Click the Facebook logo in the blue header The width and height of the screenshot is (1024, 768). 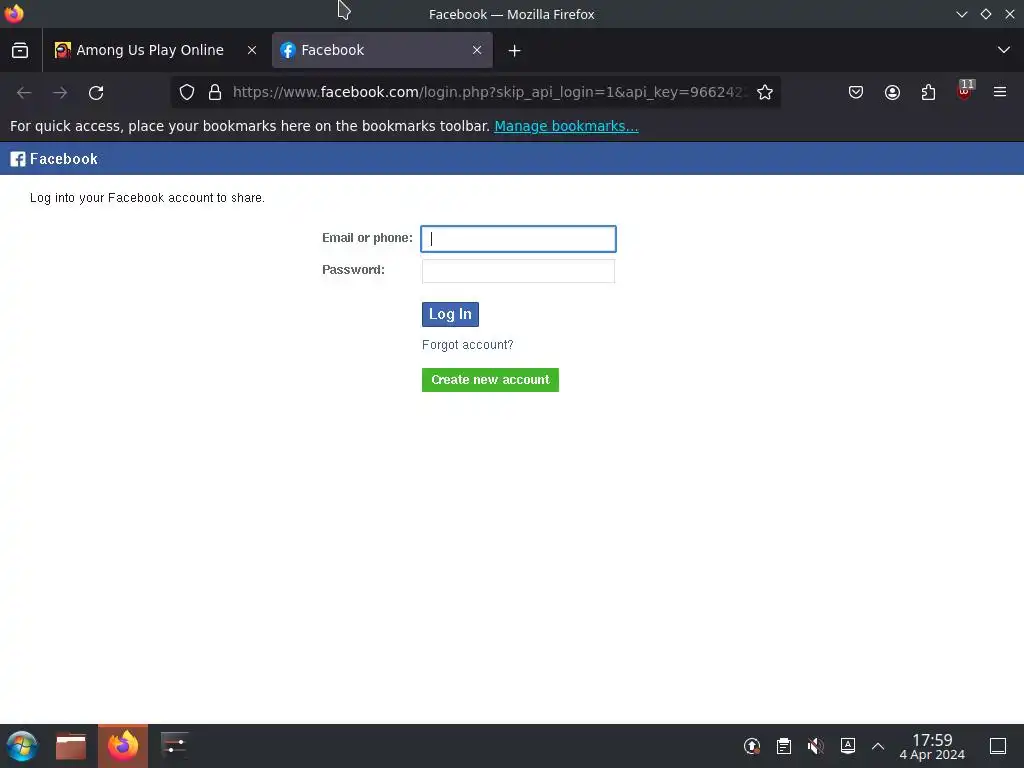(x=54, y=159)
